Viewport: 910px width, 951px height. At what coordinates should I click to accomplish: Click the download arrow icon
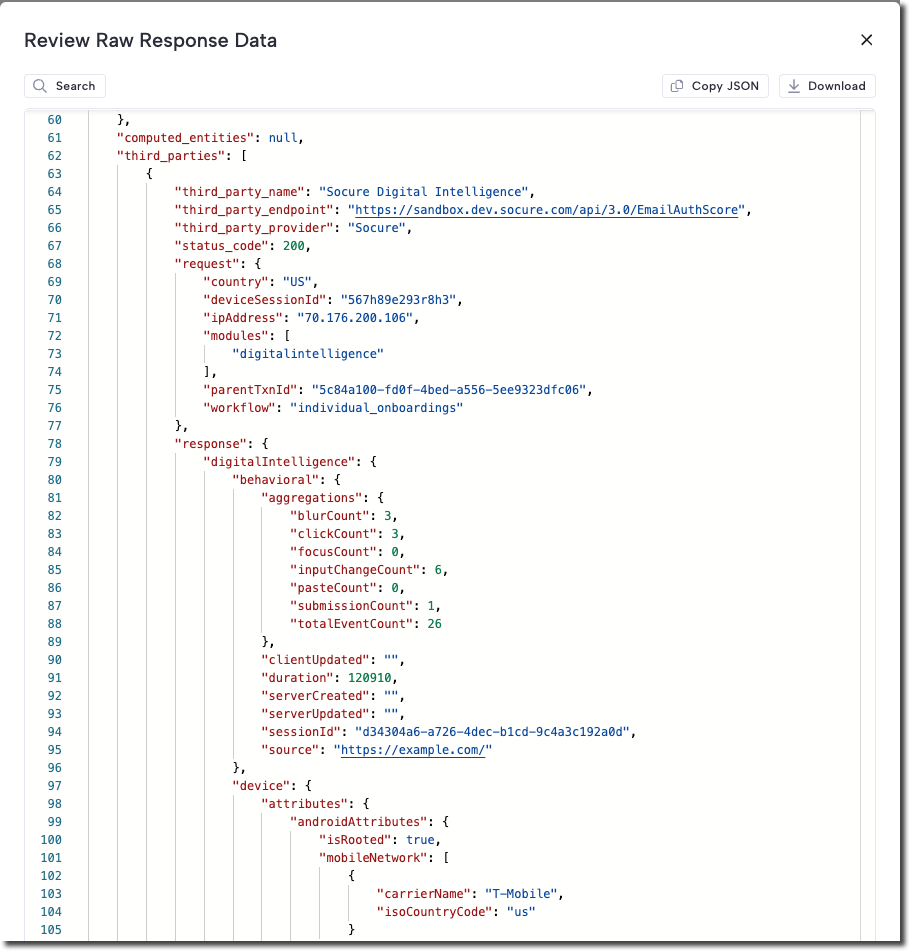pyautogui.click(x=794, y=86)
